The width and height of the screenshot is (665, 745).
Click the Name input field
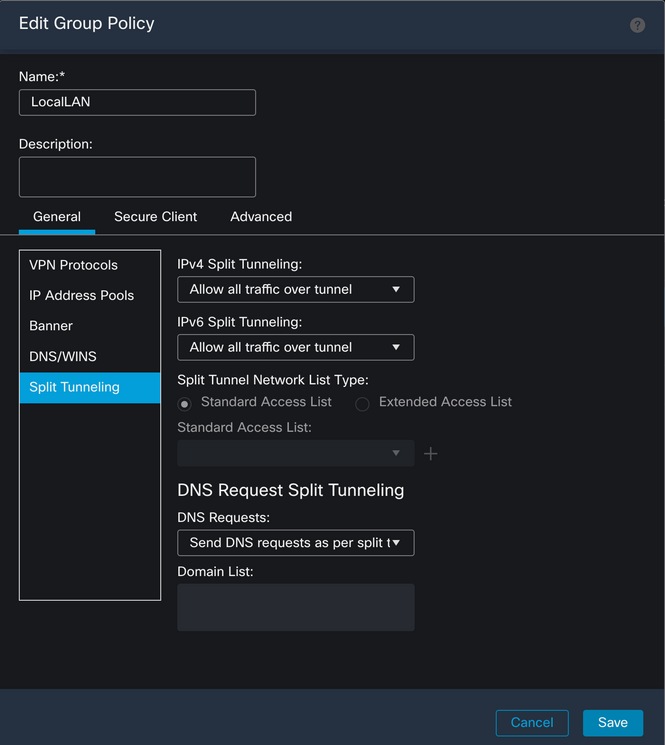click(137, 102)
